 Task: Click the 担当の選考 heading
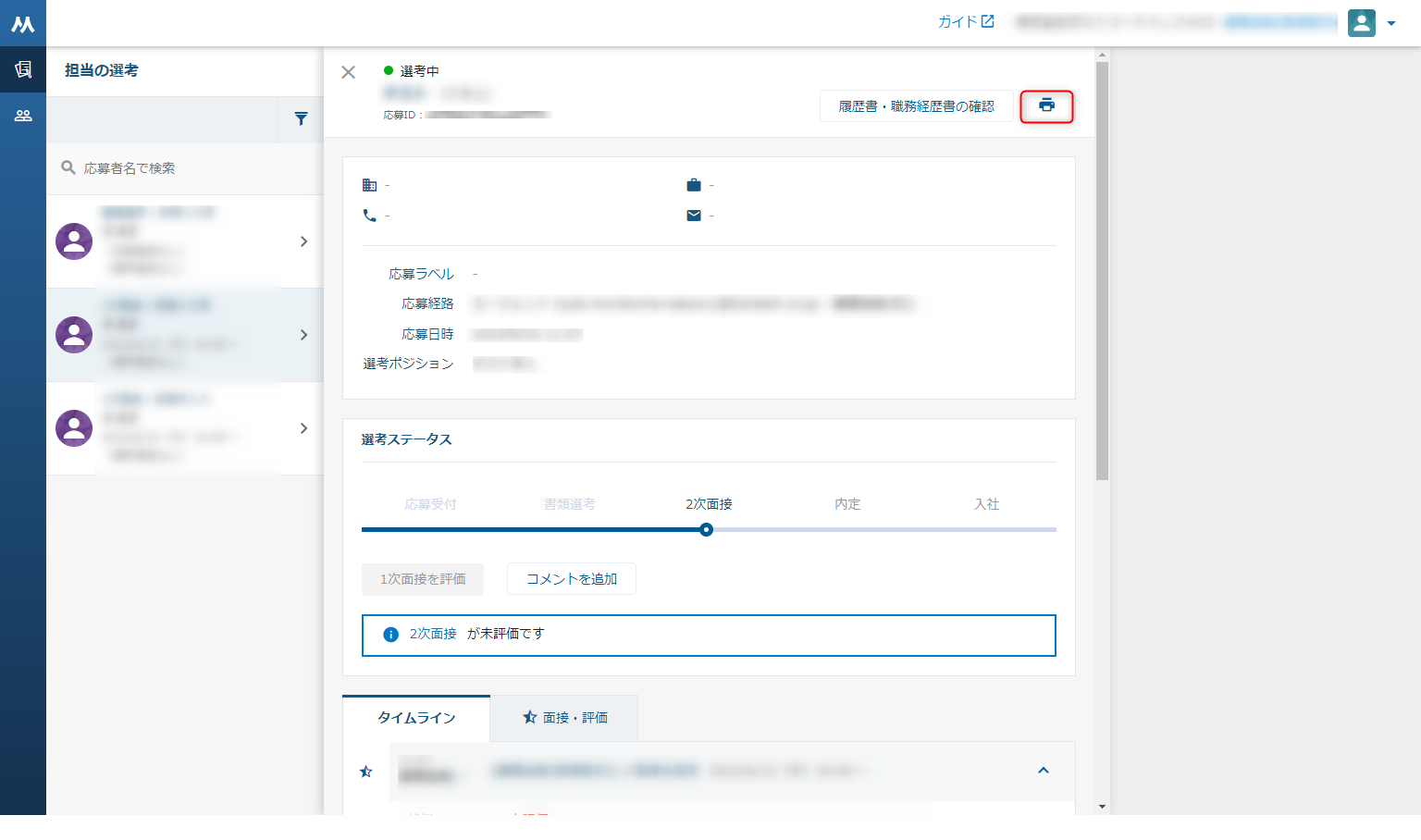pos(102,70)
